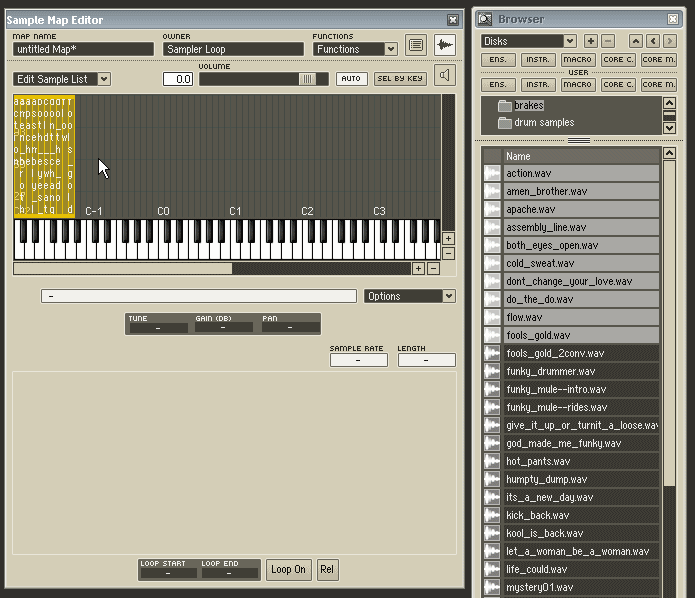This screenshot has width=695, height=598.
Task: Open Edit Sample List dropdown
Action: pos(62,79)
